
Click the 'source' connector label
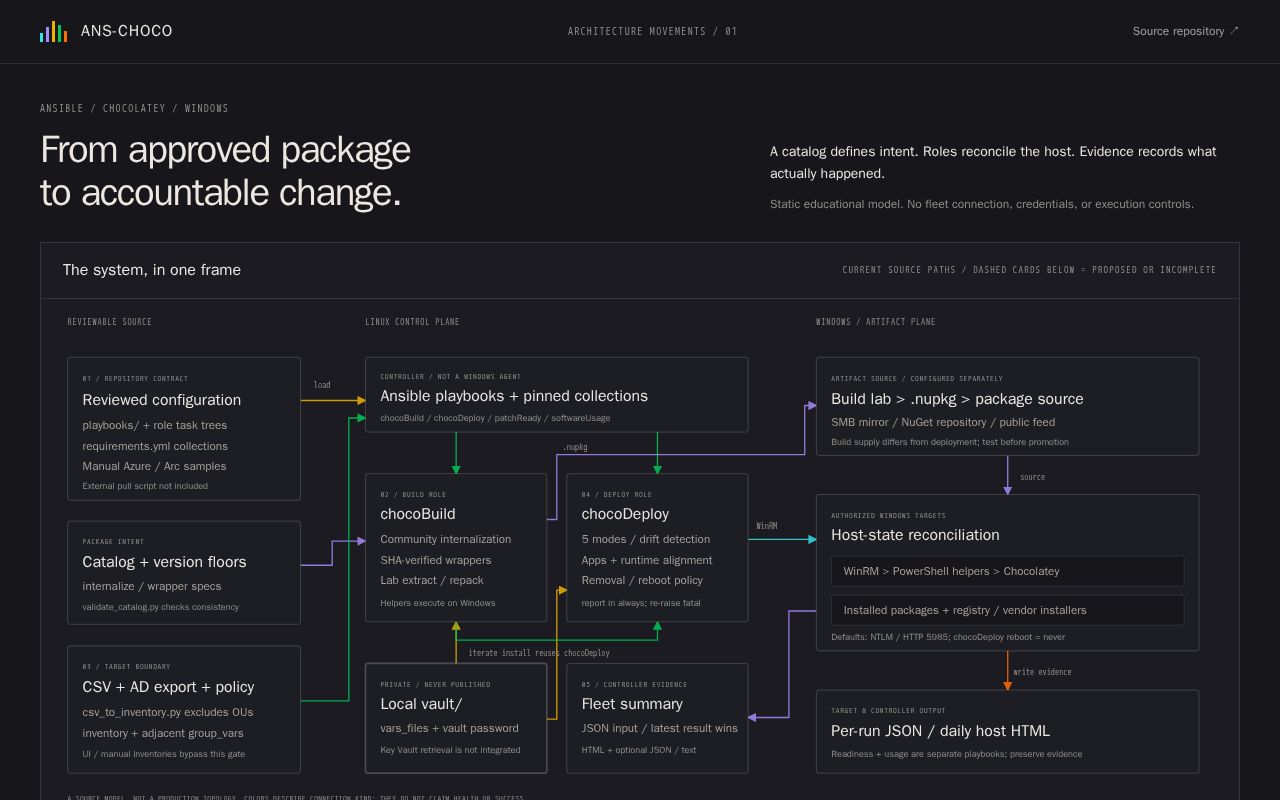pos(1032,477)
